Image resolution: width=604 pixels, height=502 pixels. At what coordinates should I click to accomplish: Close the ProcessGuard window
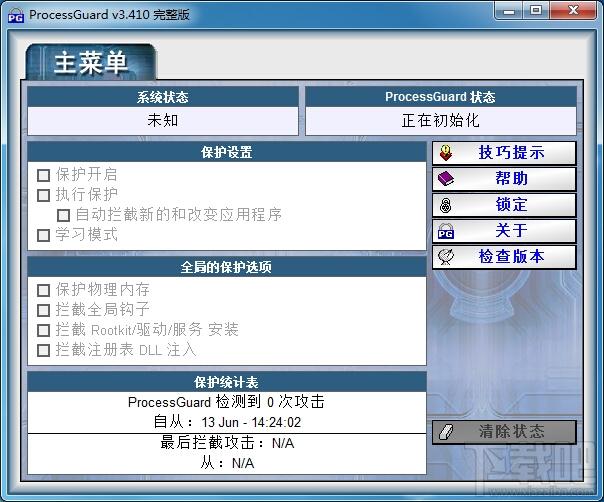[573, 11]
